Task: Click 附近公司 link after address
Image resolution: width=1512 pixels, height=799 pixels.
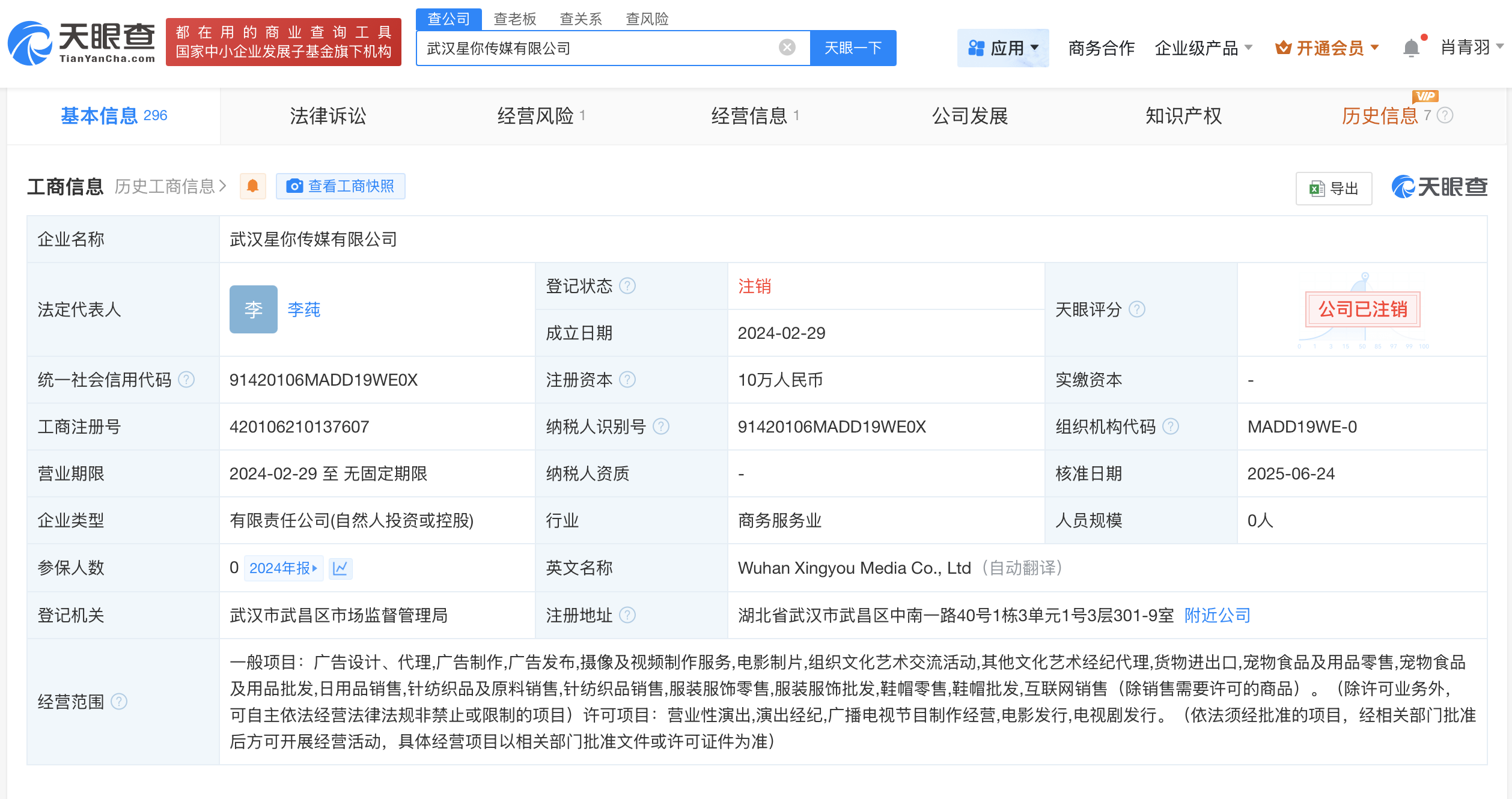Action: coord(1218,615)
